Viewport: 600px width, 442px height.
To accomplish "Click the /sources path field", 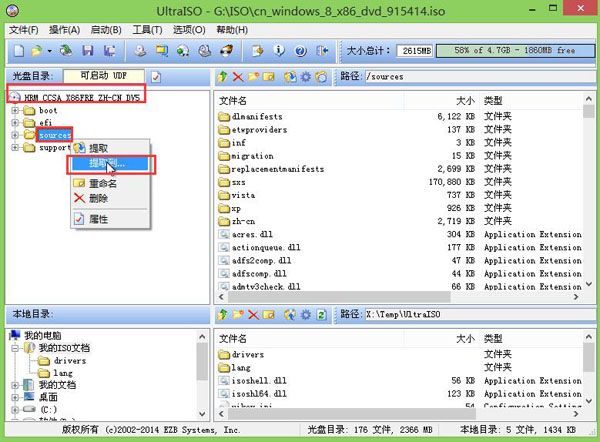I will click(x=479, y=77).
